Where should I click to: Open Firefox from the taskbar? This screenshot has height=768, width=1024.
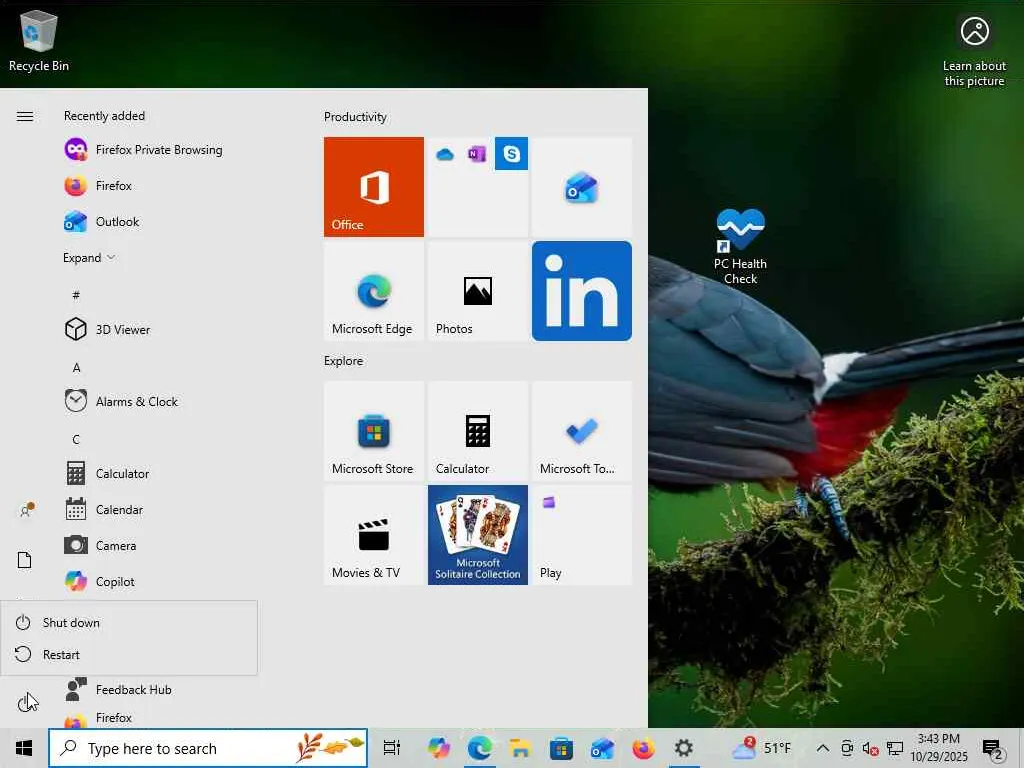pyautogui.click(x=643, y=748)
